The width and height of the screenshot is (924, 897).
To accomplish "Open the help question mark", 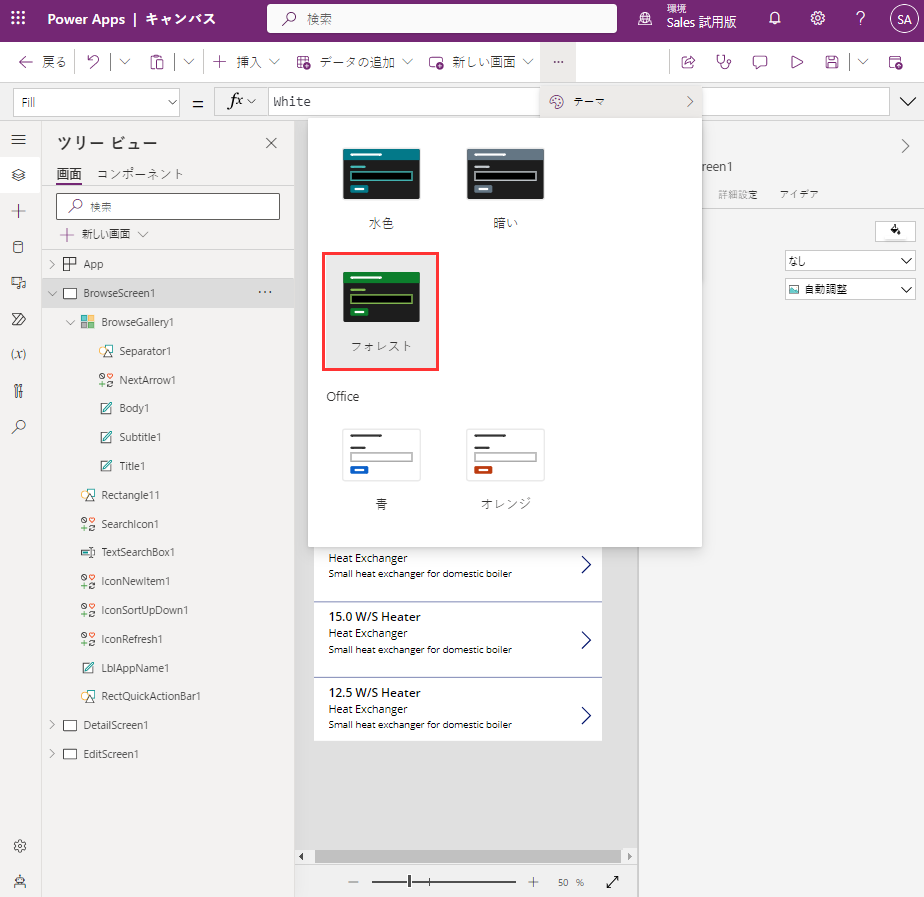I will click(860, 19).
